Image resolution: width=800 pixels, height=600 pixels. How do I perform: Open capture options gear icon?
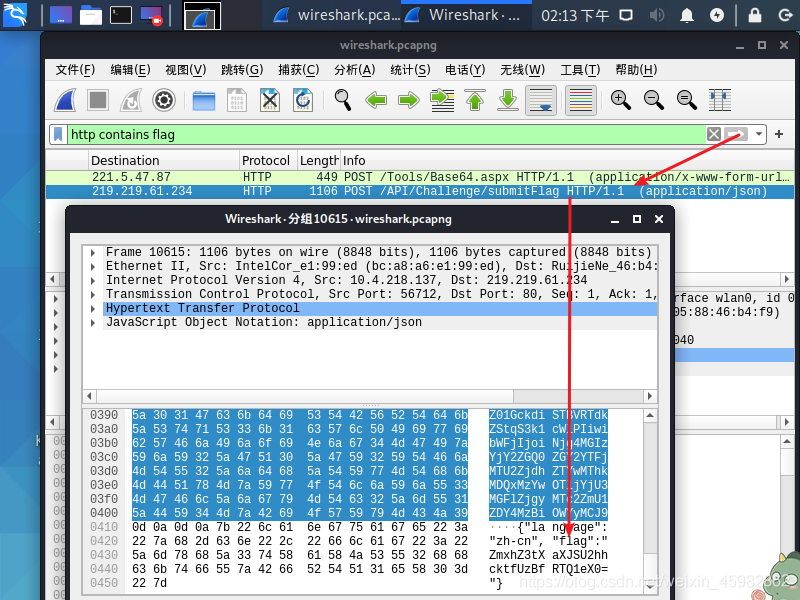tap(164, 100)
